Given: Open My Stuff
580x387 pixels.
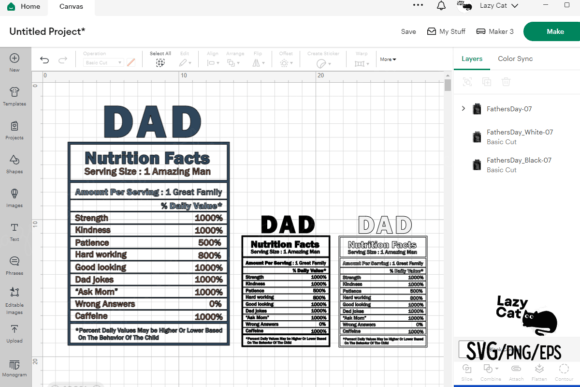Looking at the screenshot, I should coord(446,31).
